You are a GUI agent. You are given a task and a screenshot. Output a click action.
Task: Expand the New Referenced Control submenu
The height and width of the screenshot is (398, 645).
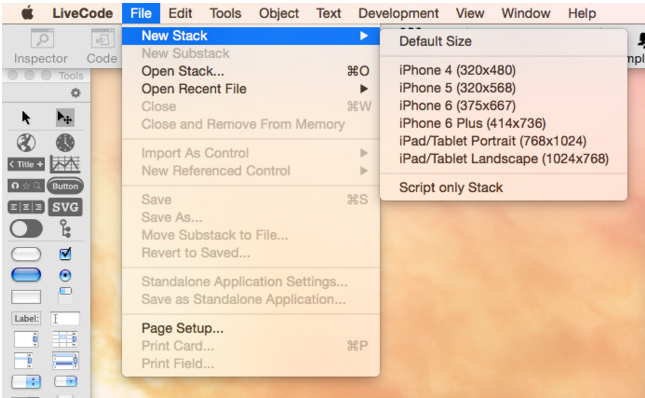pyautogui.click(x=251, y=171)
